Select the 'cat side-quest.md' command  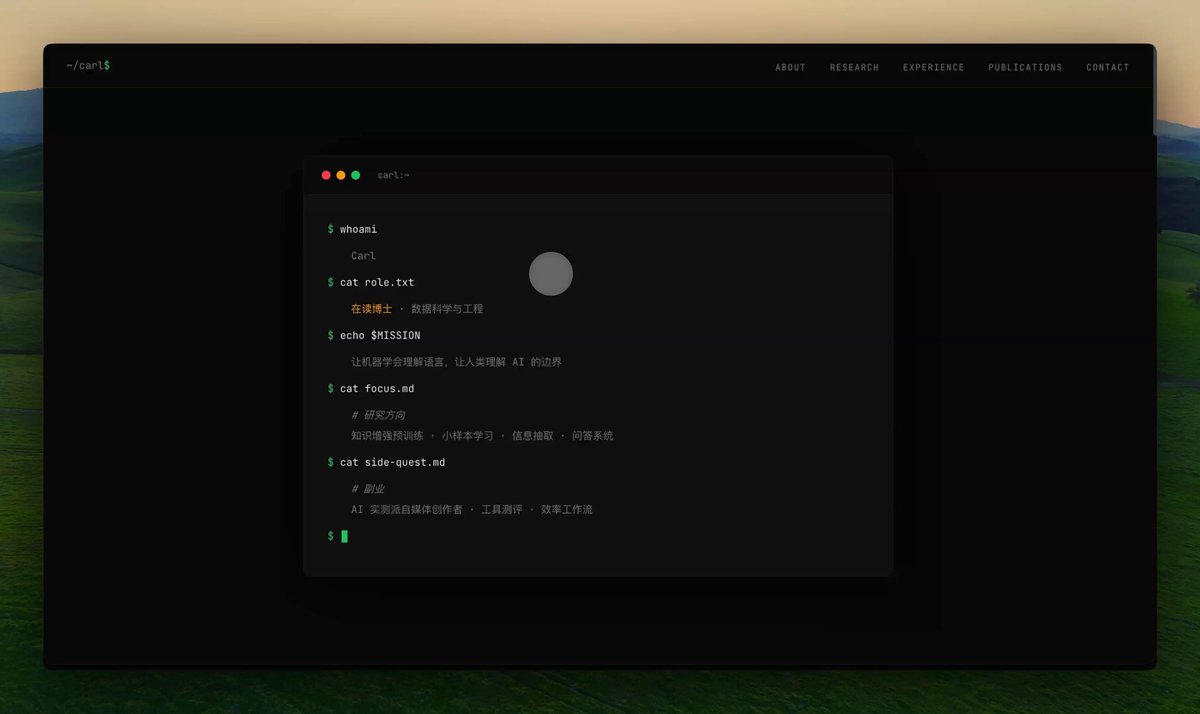392,462
